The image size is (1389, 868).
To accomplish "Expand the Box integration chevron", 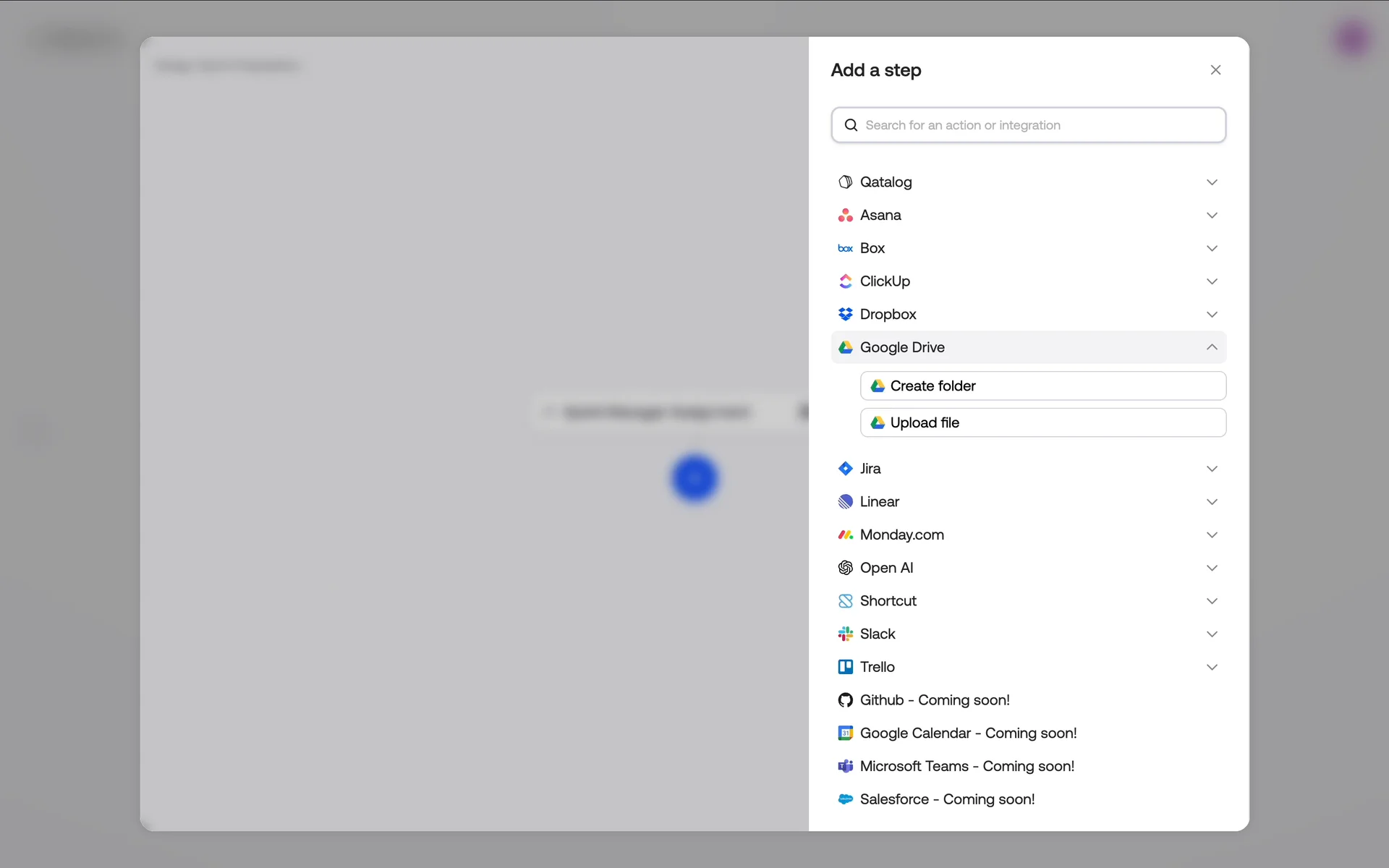I will tap(1212, 249).
